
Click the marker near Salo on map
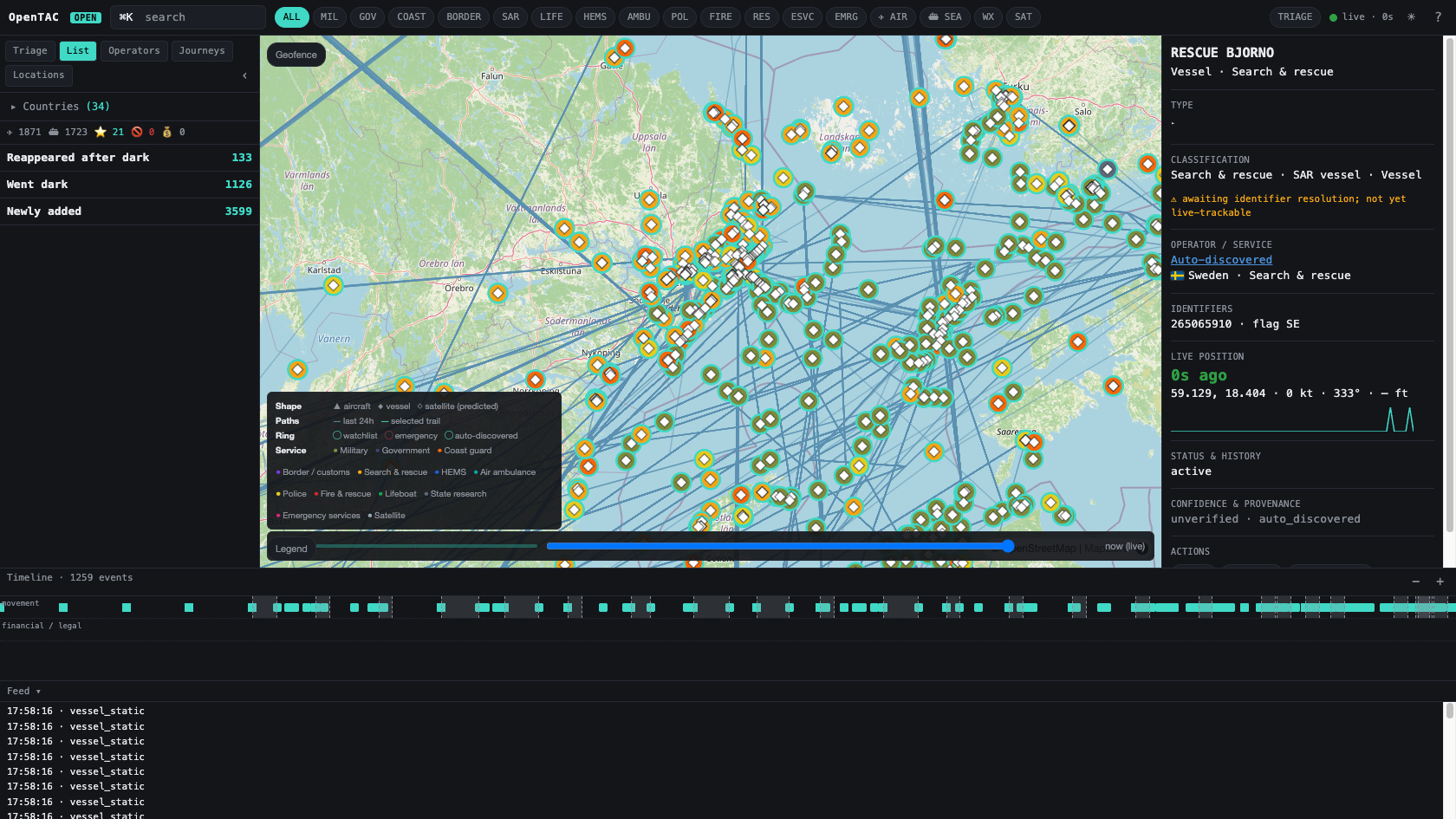click(x=1069, y=126)
